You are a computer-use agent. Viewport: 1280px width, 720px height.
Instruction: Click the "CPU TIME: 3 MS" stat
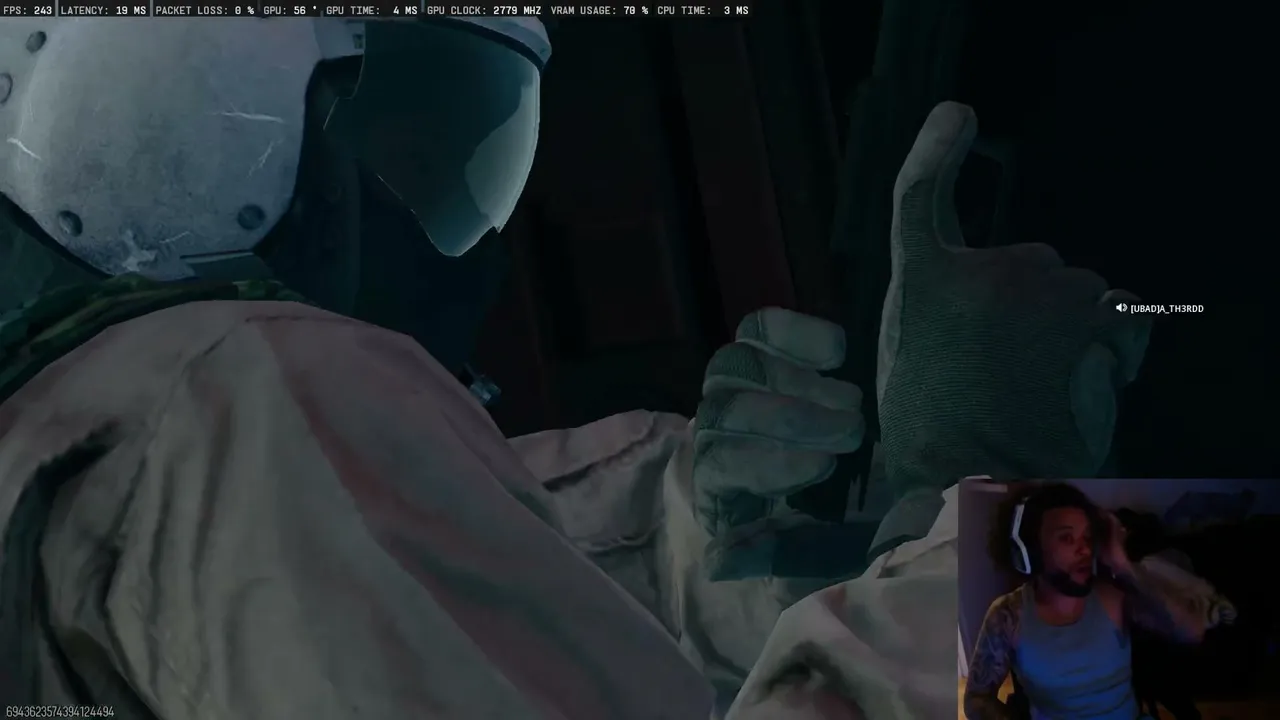[703, 10]
